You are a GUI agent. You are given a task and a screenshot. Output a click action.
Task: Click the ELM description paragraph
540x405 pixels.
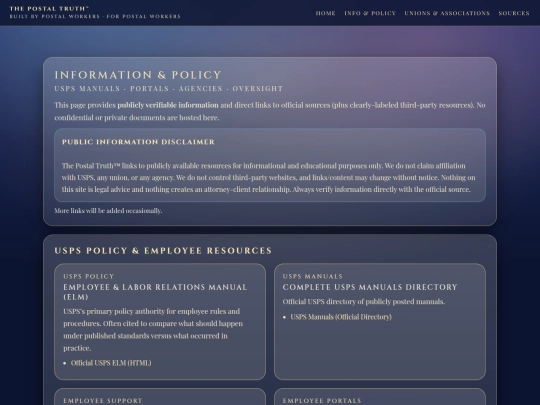click(153, 330)
